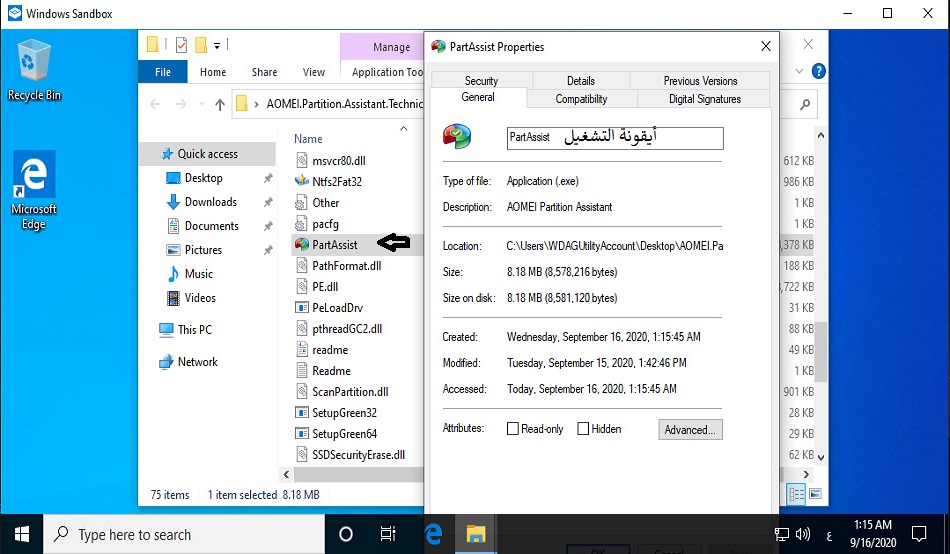Open the Quick Access Toolbar customize dropdown
This screenshot has width=950, height=554.
tap(217, 45)
